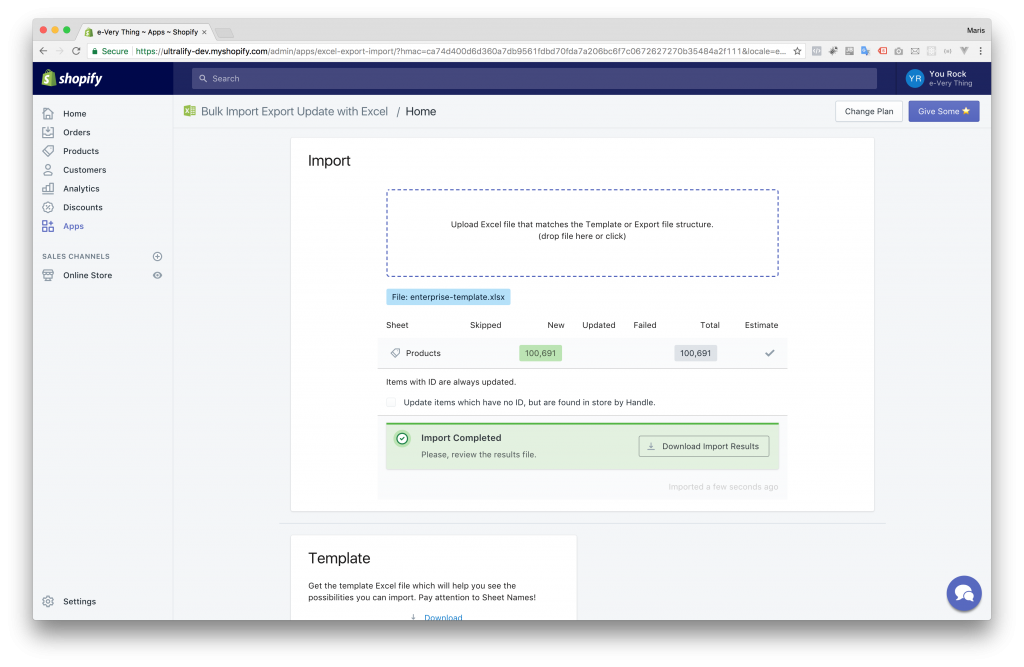Enable update items found by Handle checkbox
This screenshot has height=667, width=1024.
tap(391, 402)
